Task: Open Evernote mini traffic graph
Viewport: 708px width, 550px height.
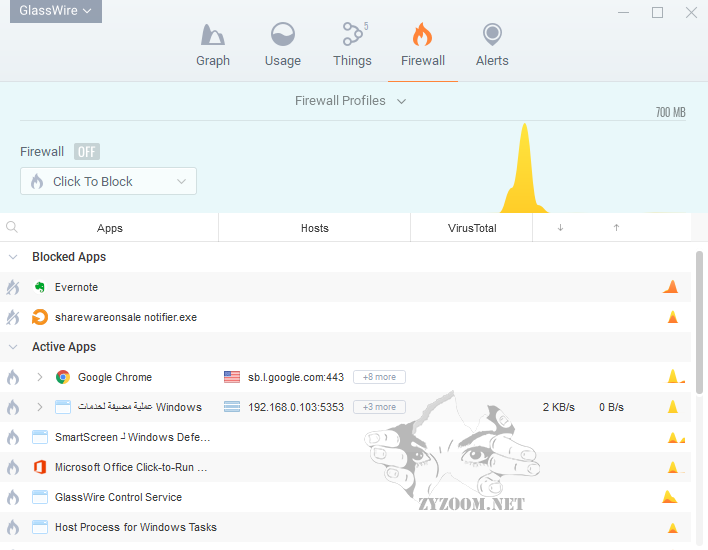Action: (671, 287)
